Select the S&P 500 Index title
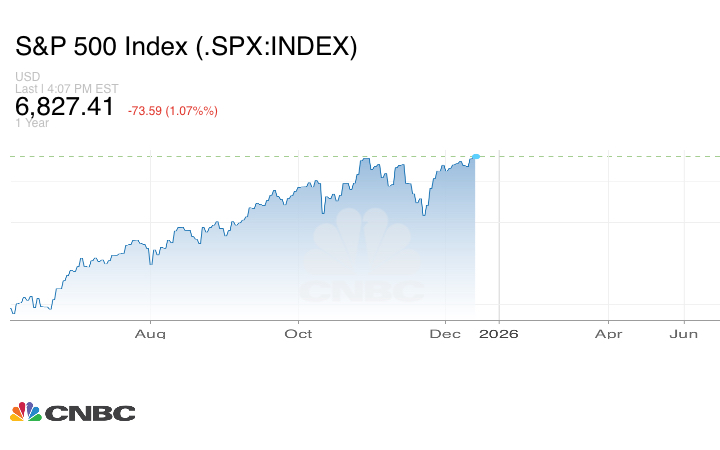The height and width of the screenshot is (450, 720). click(x=186, y=46)
